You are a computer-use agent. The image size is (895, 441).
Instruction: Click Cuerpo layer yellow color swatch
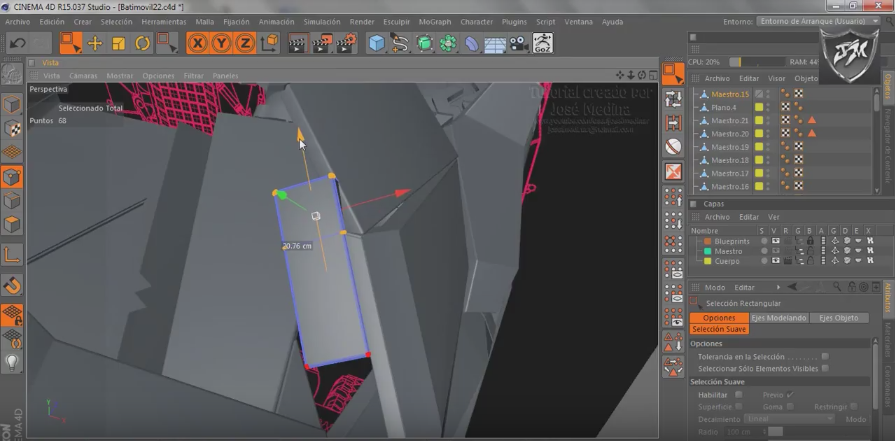point(708,261)
